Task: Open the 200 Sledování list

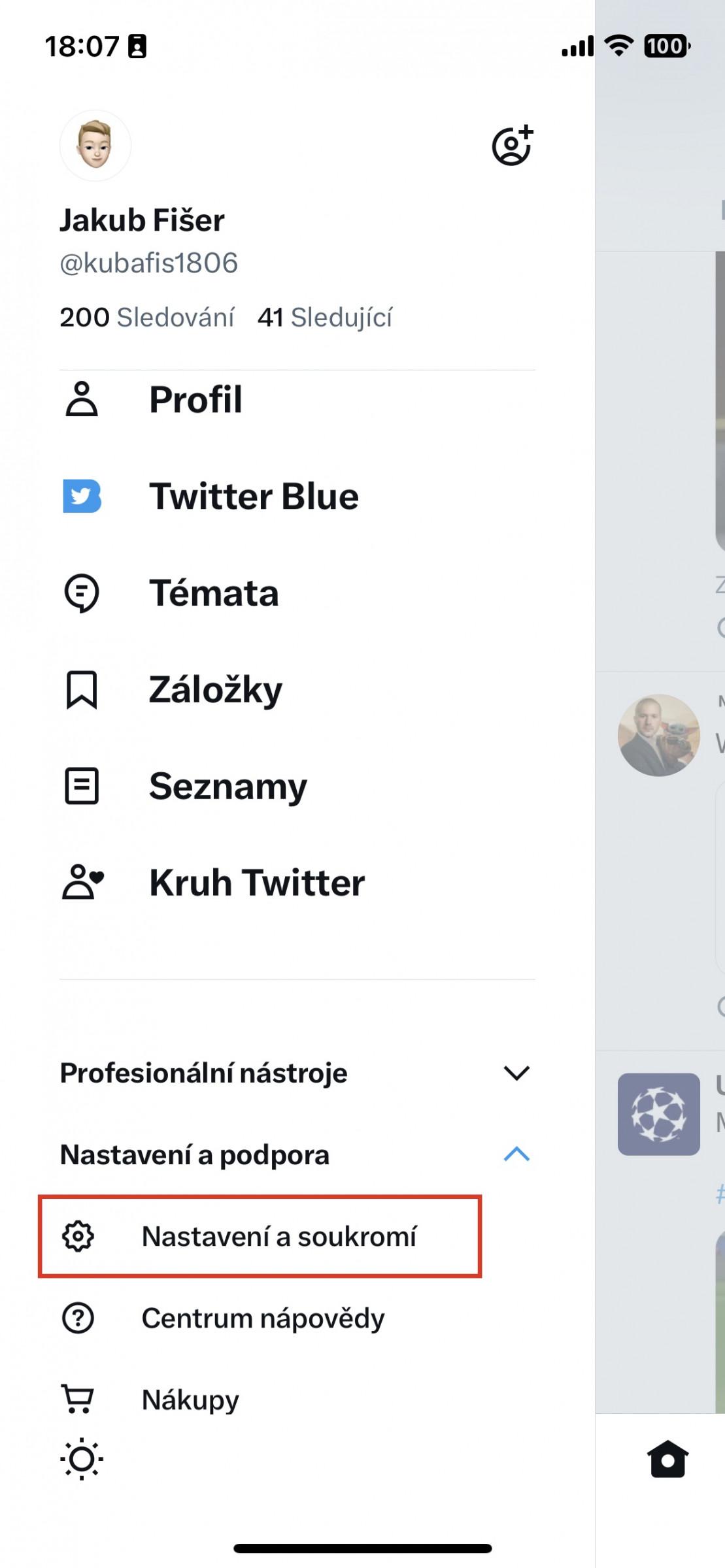Action: point(147,318)
